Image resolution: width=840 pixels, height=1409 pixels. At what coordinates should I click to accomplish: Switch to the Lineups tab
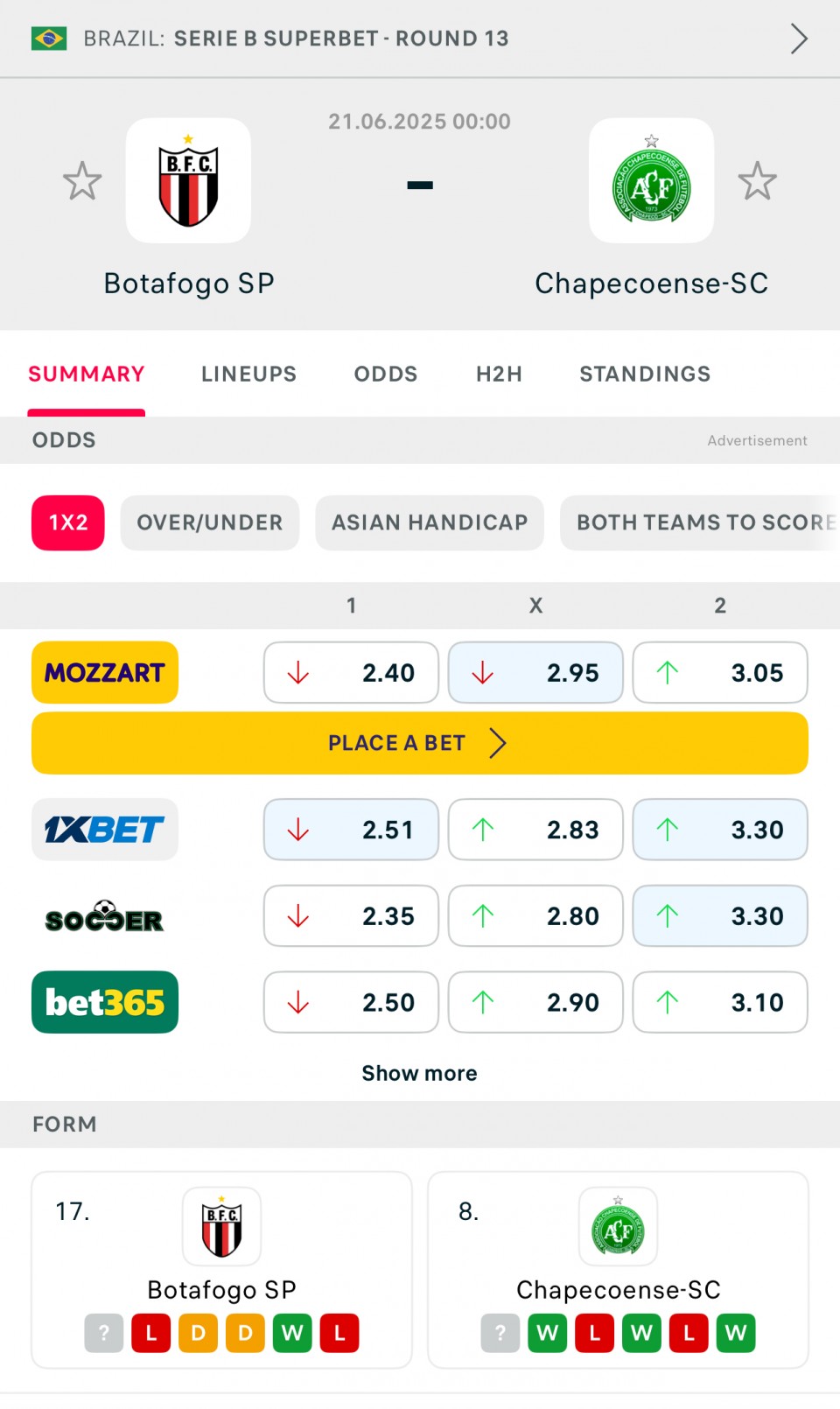248,374
